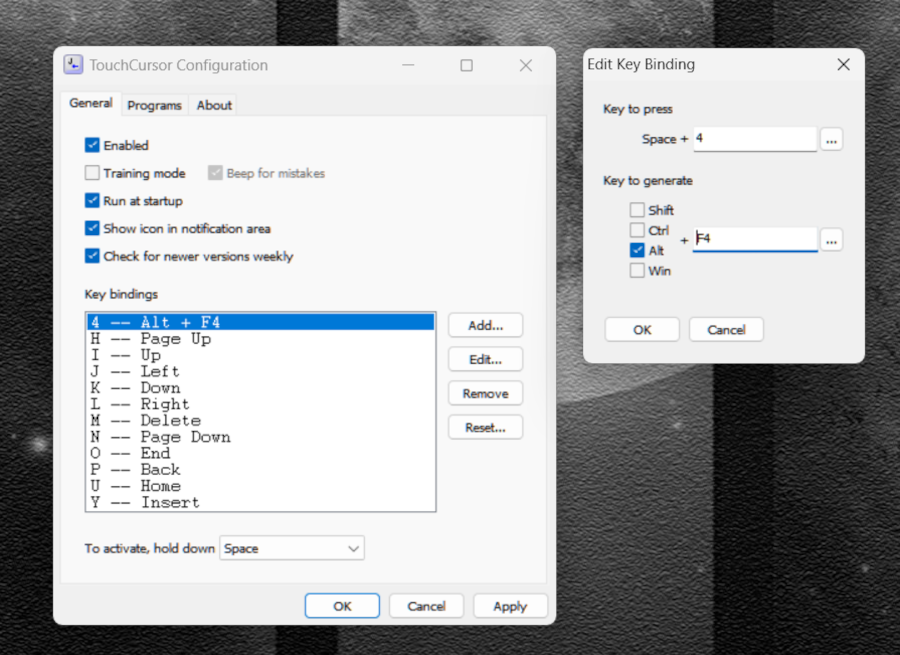The image size is (900, 655).
Task: Check the Ctrl modifier checkbox
Action: pos(637,230)
